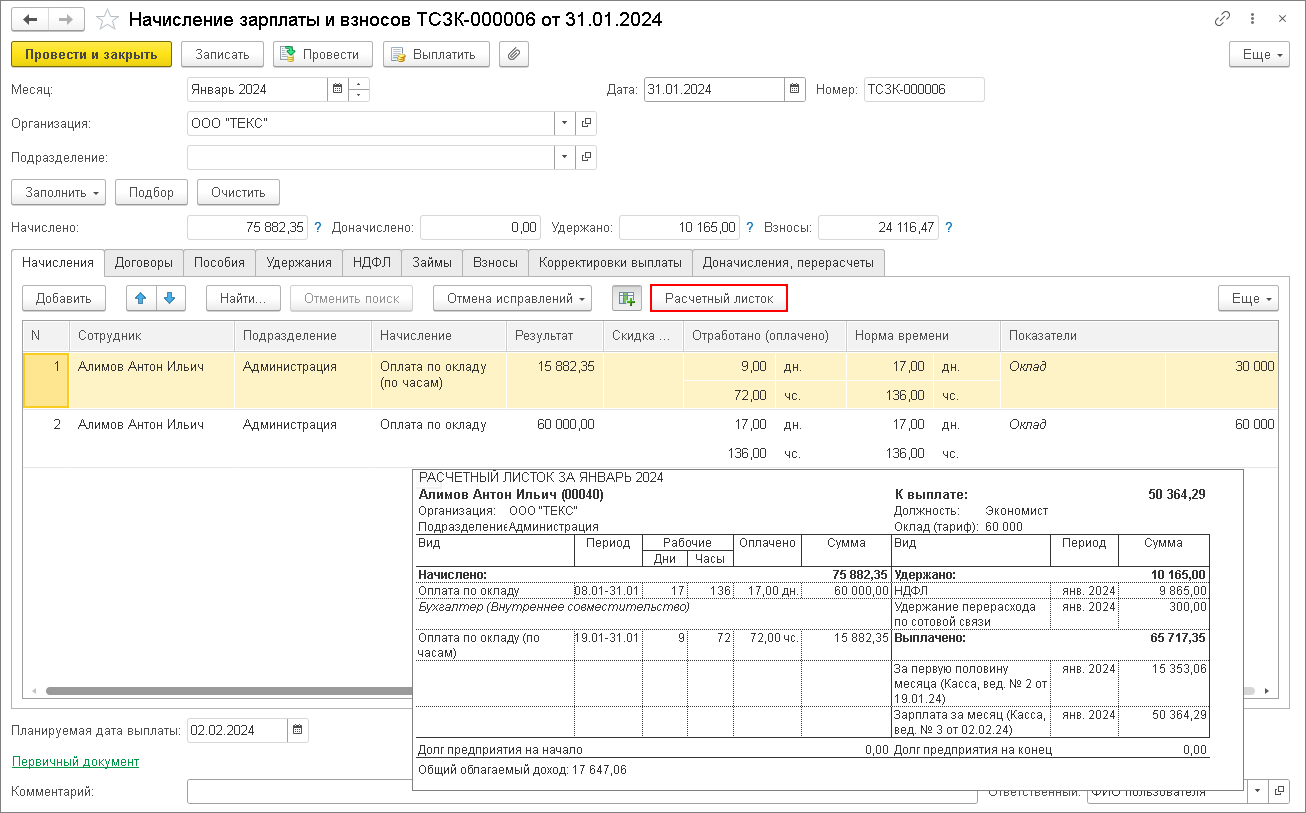
Task: Switch to the Займы tab
Action: [x=432, y=262]
